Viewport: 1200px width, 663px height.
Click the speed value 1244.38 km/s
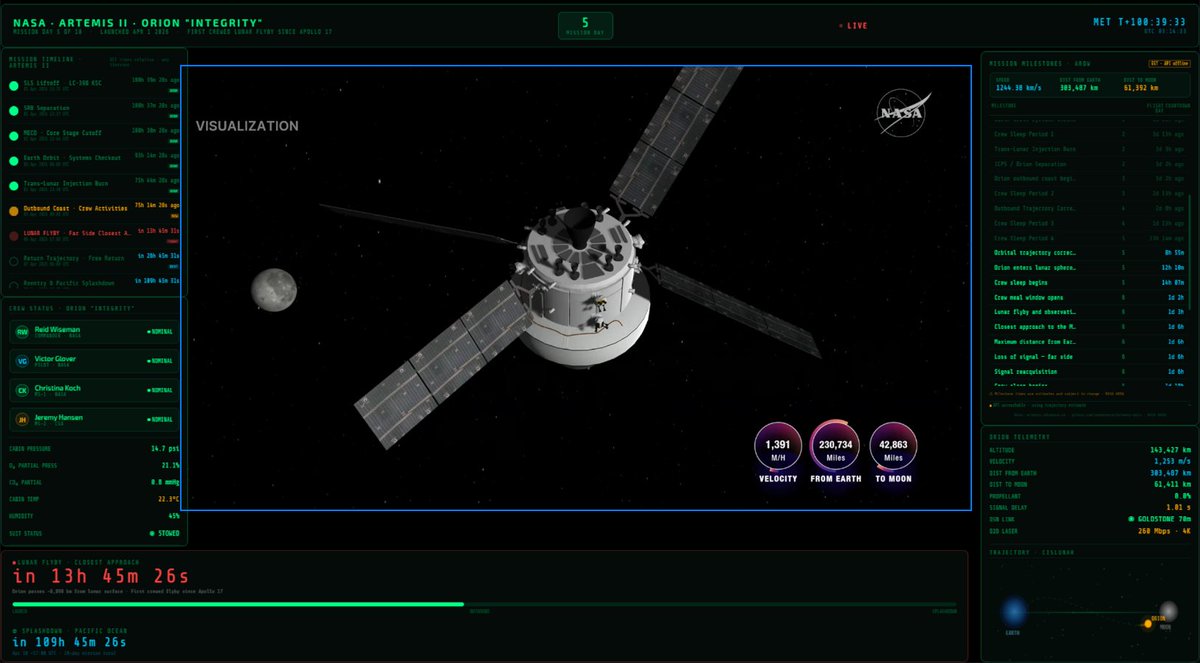(1019, 88)
